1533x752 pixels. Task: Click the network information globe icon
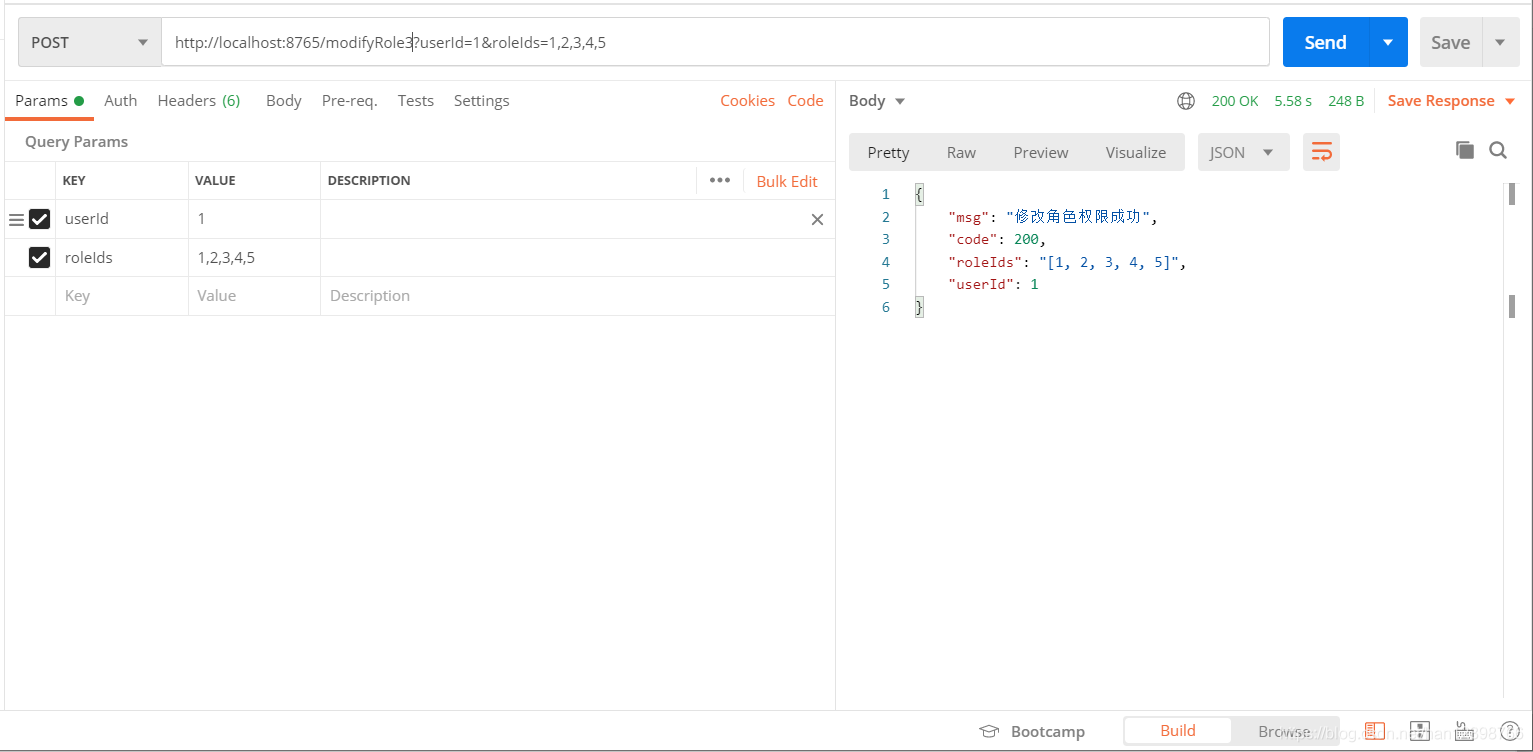tap(1186, 101)
